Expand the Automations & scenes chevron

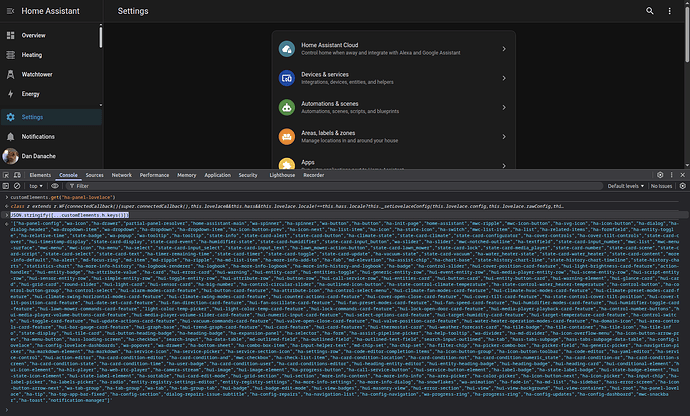(x=504, y=107)
